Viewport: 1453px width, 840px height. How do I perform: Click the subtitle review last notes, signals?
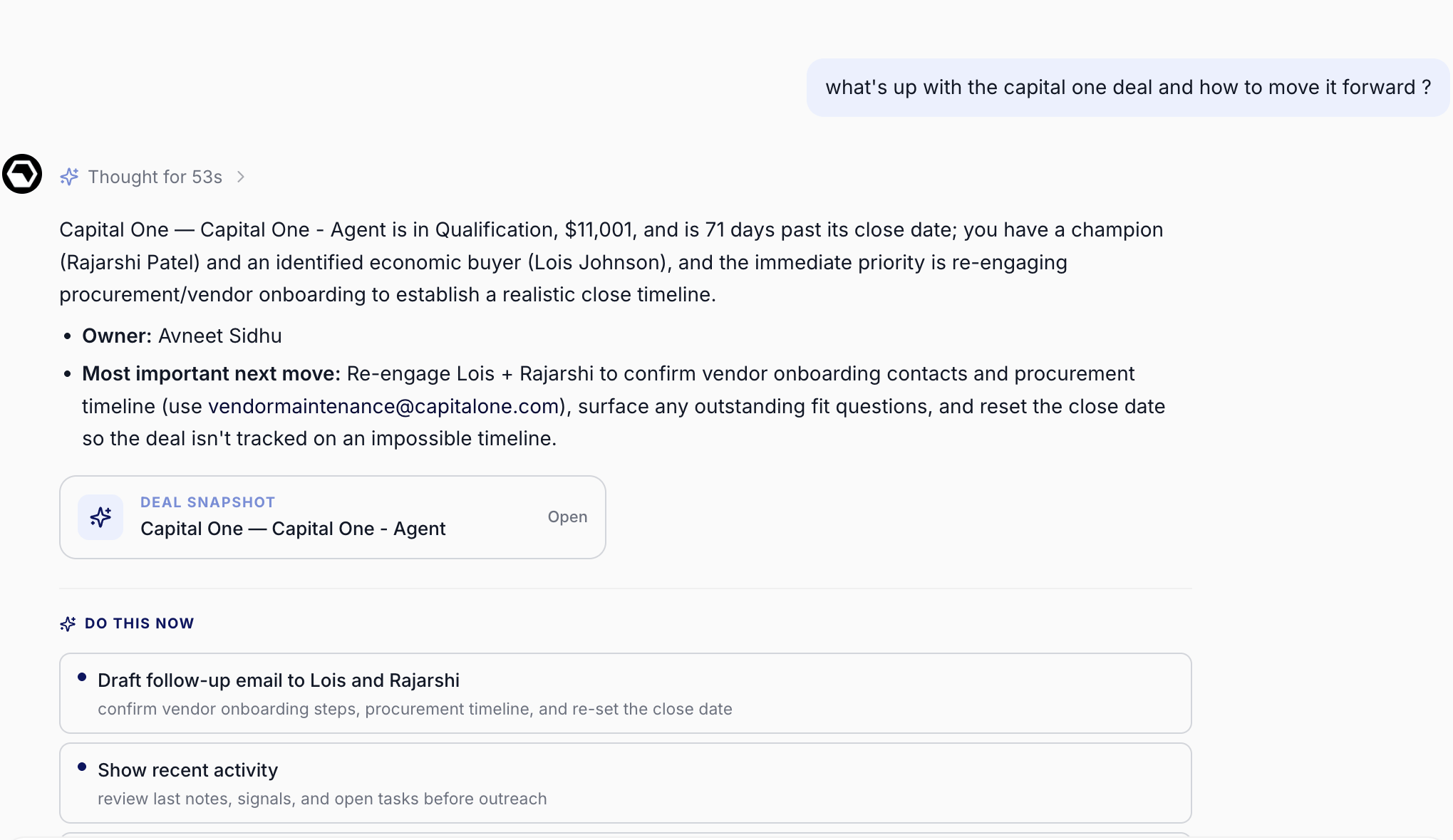[322, 799]
